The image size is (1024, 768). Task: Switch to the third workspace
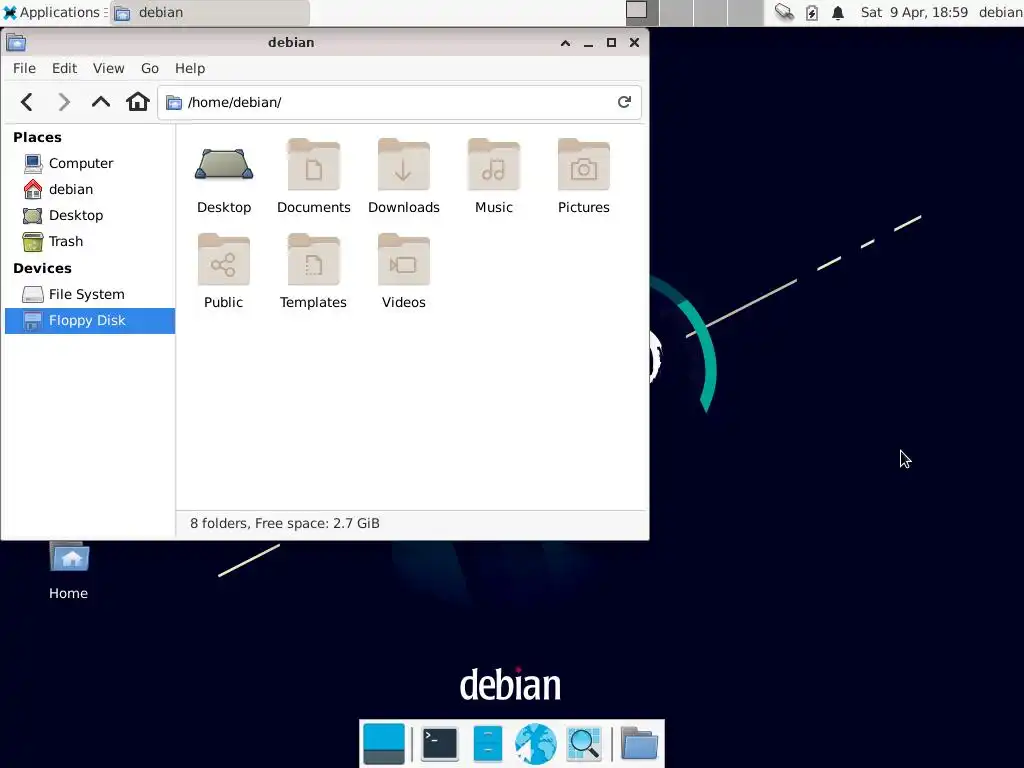711,12
